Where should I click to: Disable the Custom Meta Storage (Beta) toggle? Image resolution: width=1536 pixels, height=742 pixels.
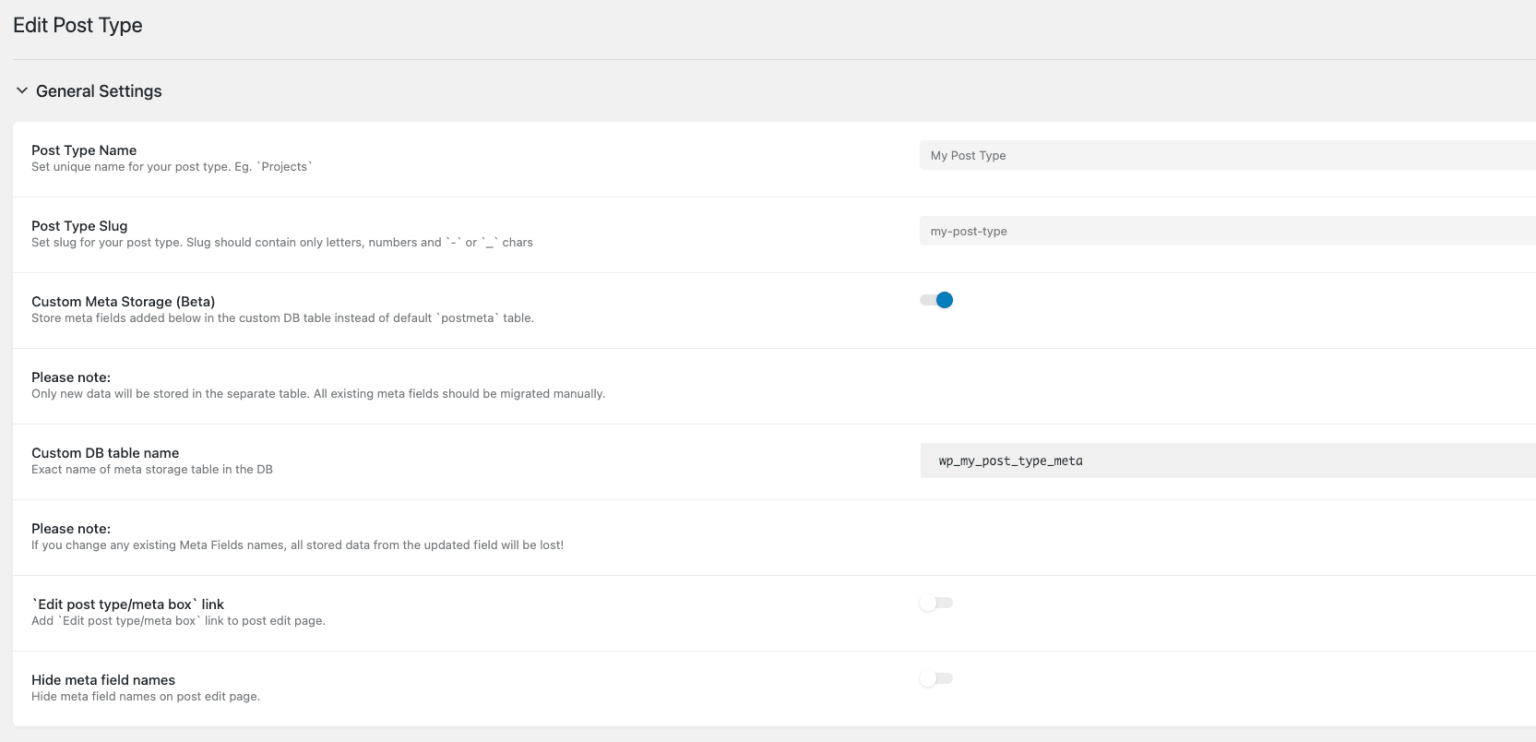tap(936, 300)
